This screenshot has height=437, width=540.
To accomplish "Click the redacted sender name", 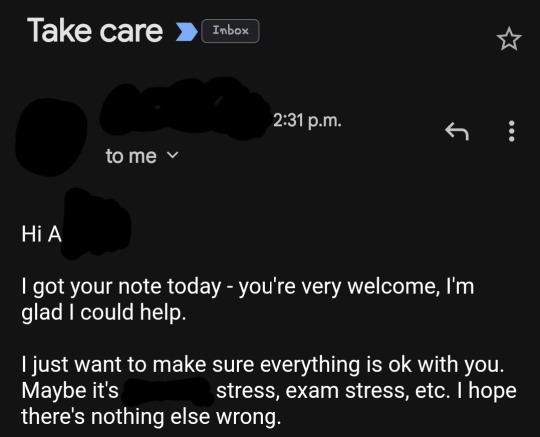I will (x=185, y=107).
